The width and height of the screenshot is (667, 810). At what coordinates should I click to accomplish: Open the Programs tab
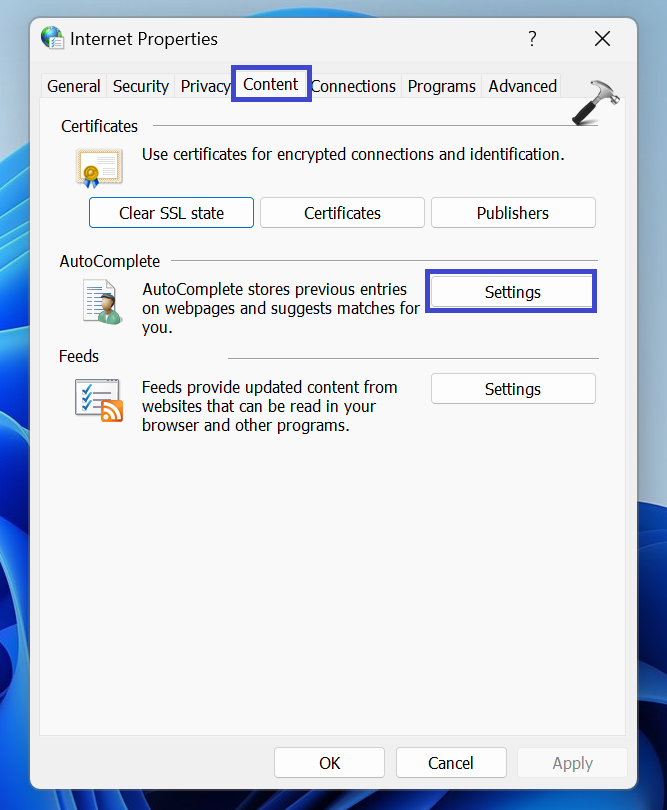[441, 86]
